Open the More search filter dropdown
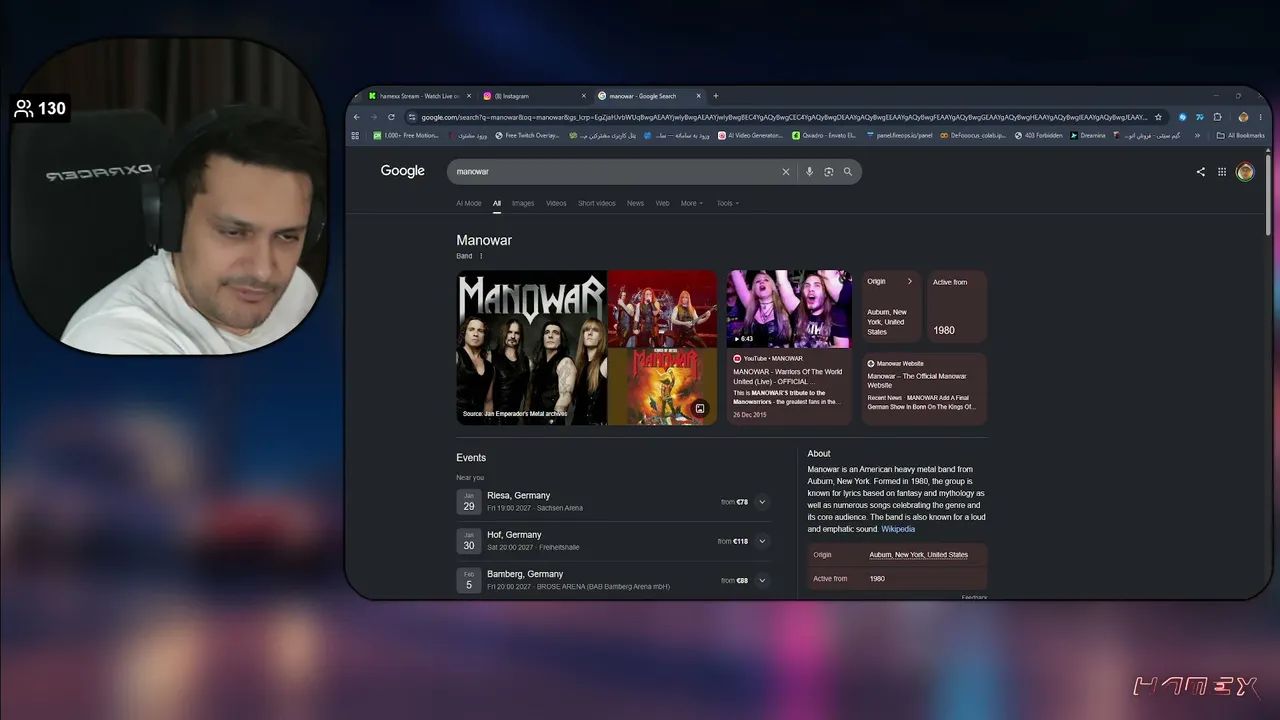This screenshot has width=1280, height=720. [692, 203]
